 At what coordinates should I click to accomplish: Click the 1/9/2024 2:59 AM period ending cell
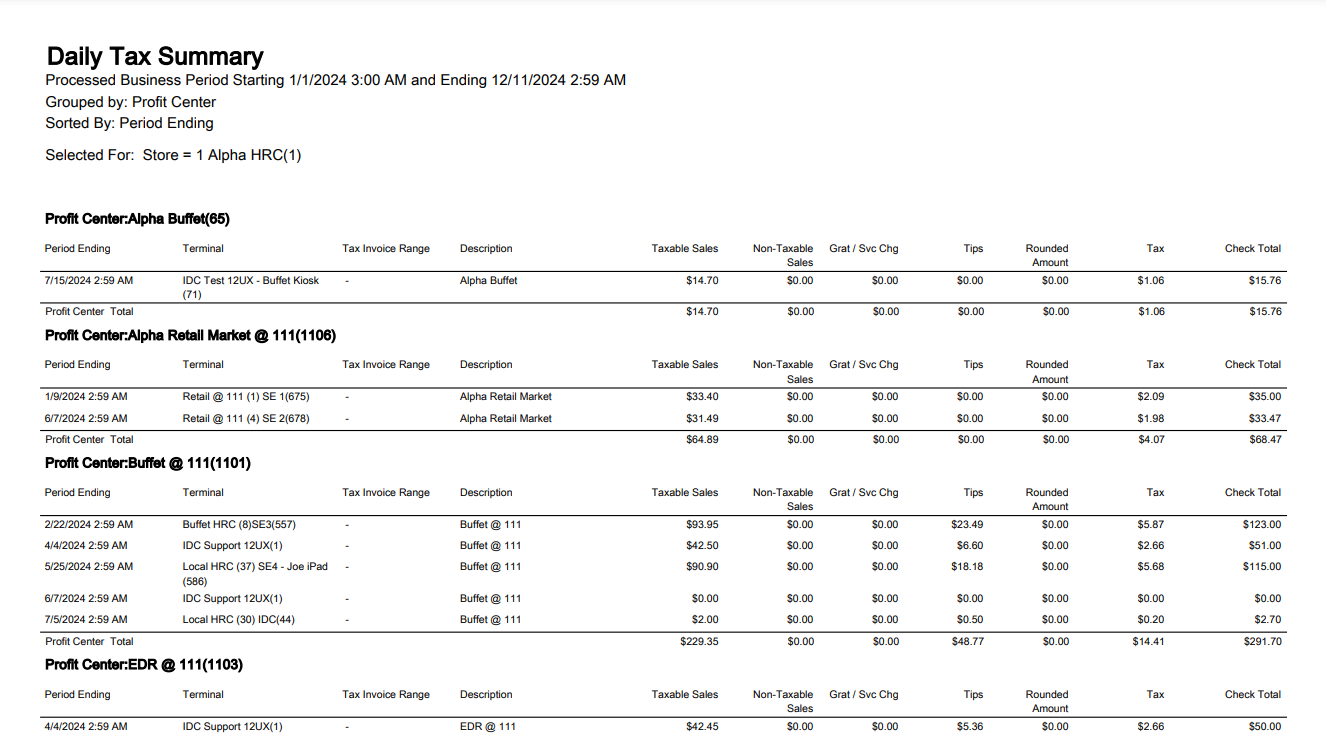(86, 397)
